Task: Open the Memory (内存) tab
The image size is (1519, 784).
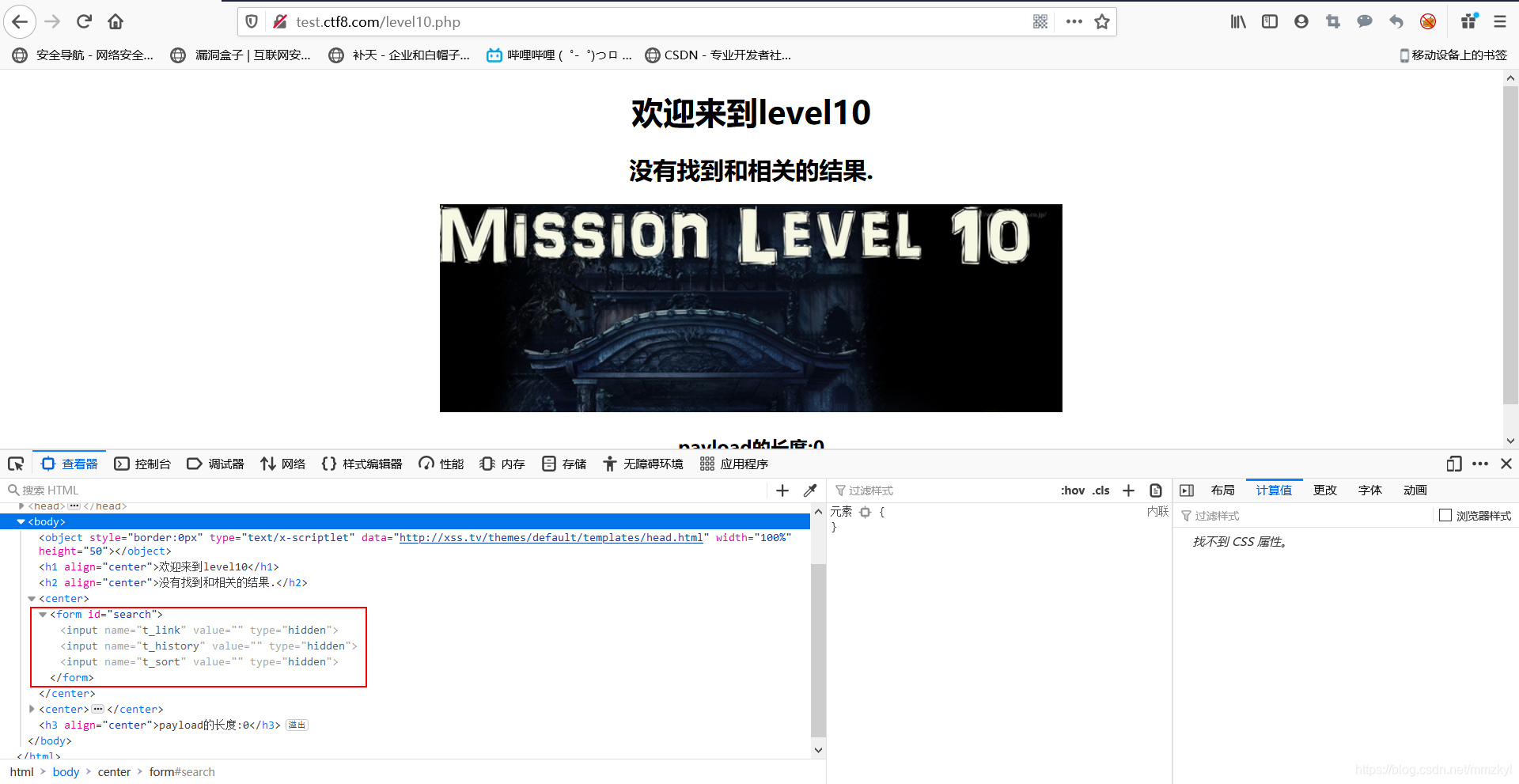Action: pos(502,464)
